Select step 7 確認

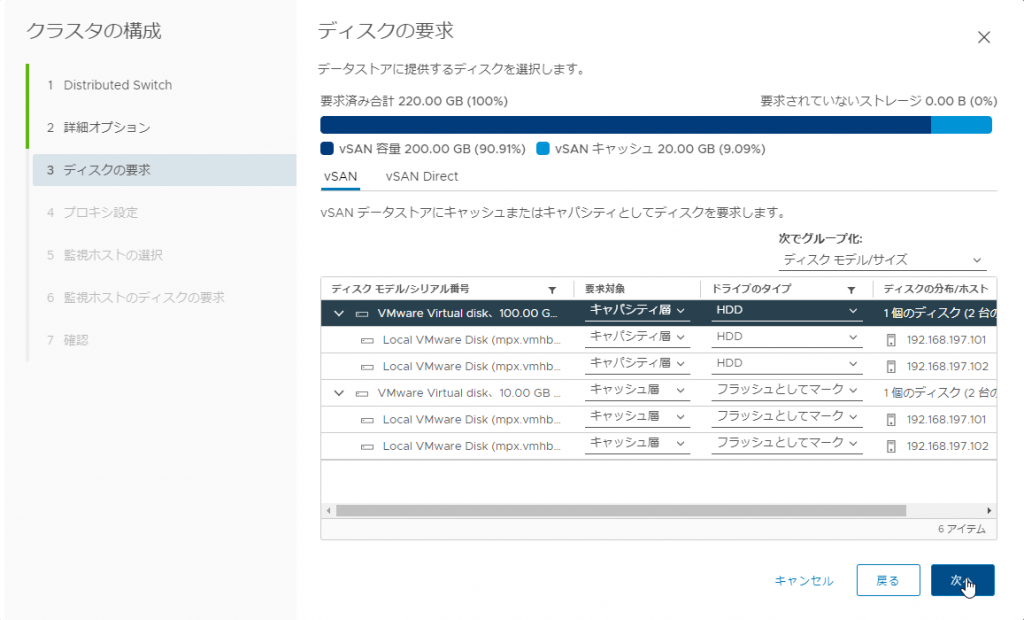pos(68,340)
